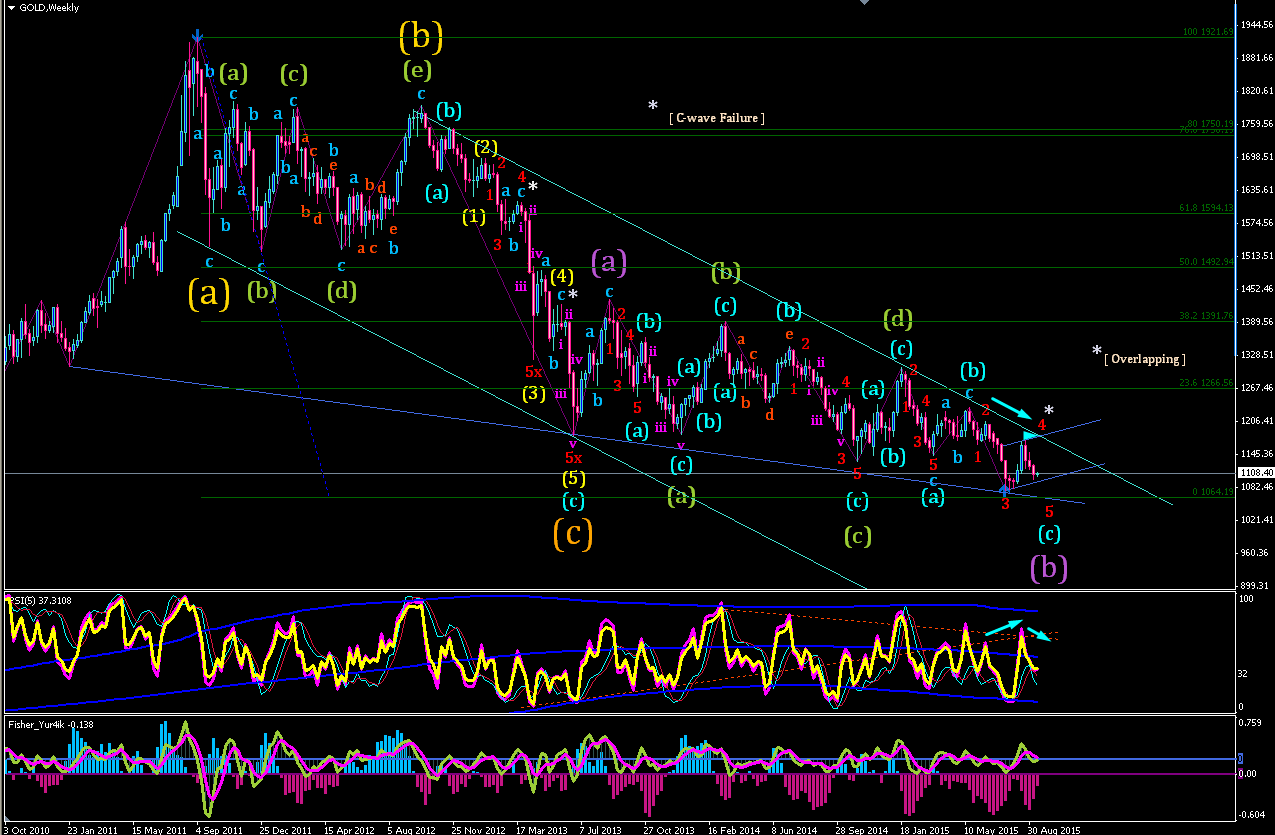Click price scale value 960.36

[1255, 553]
